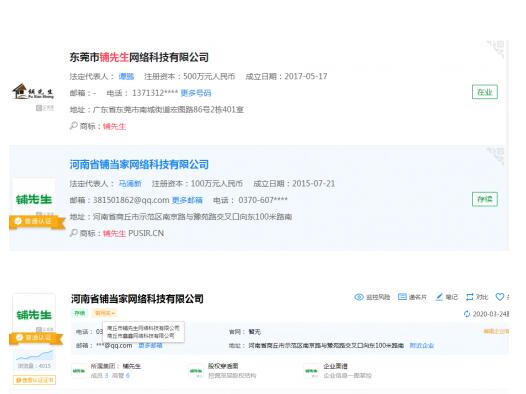The width and height of the screenshot is (526, 394).
Task: Click trademark search icon beside PUSIR.CN
Action: click(73, 233)
